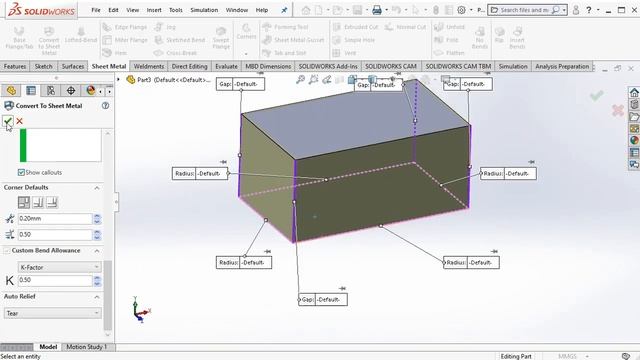
Task: Open Custom Properties in task pane
Action: (634, 153)
